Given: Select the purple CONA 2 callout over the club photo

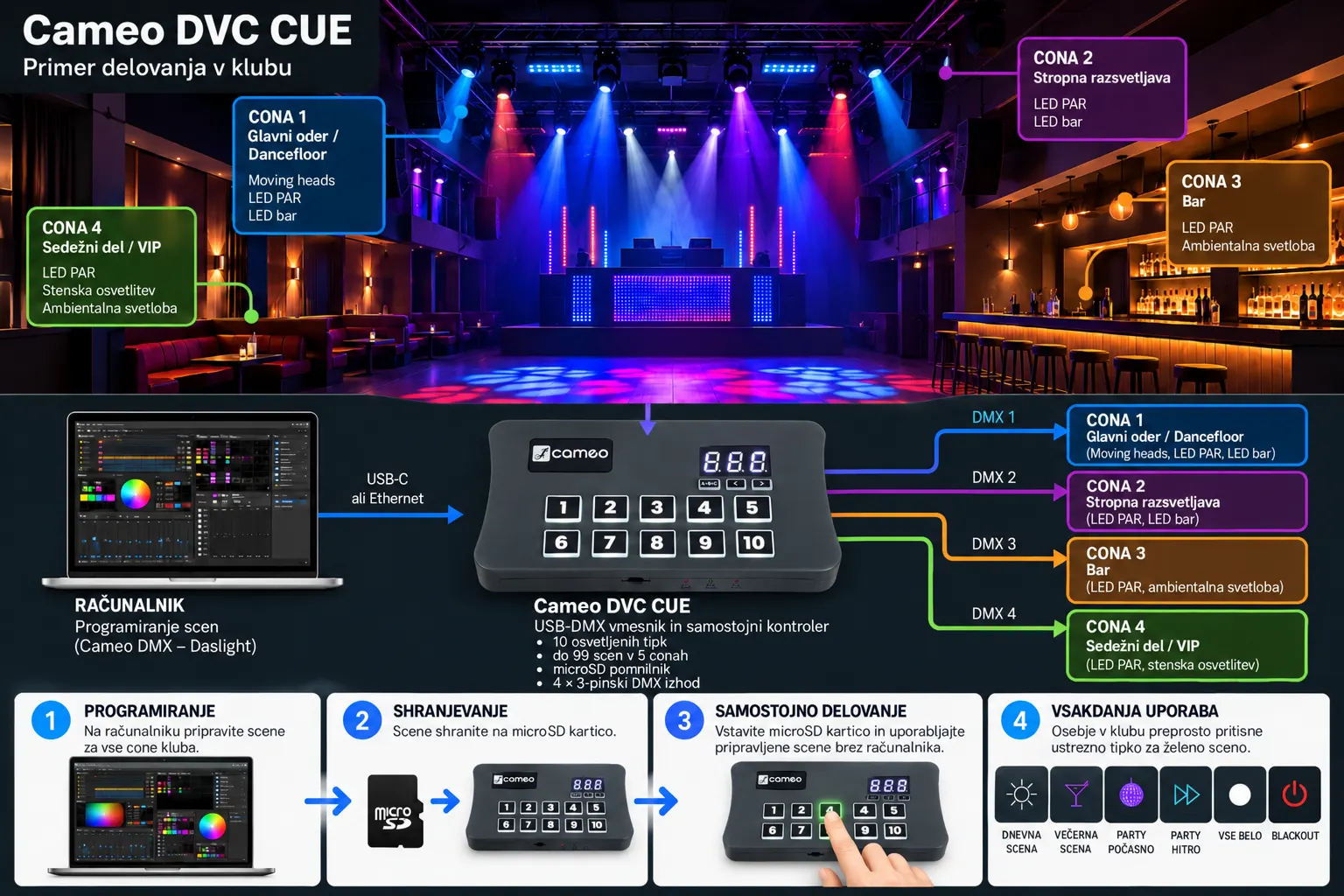Looking at the screenshot, I should coord(1102,88).
